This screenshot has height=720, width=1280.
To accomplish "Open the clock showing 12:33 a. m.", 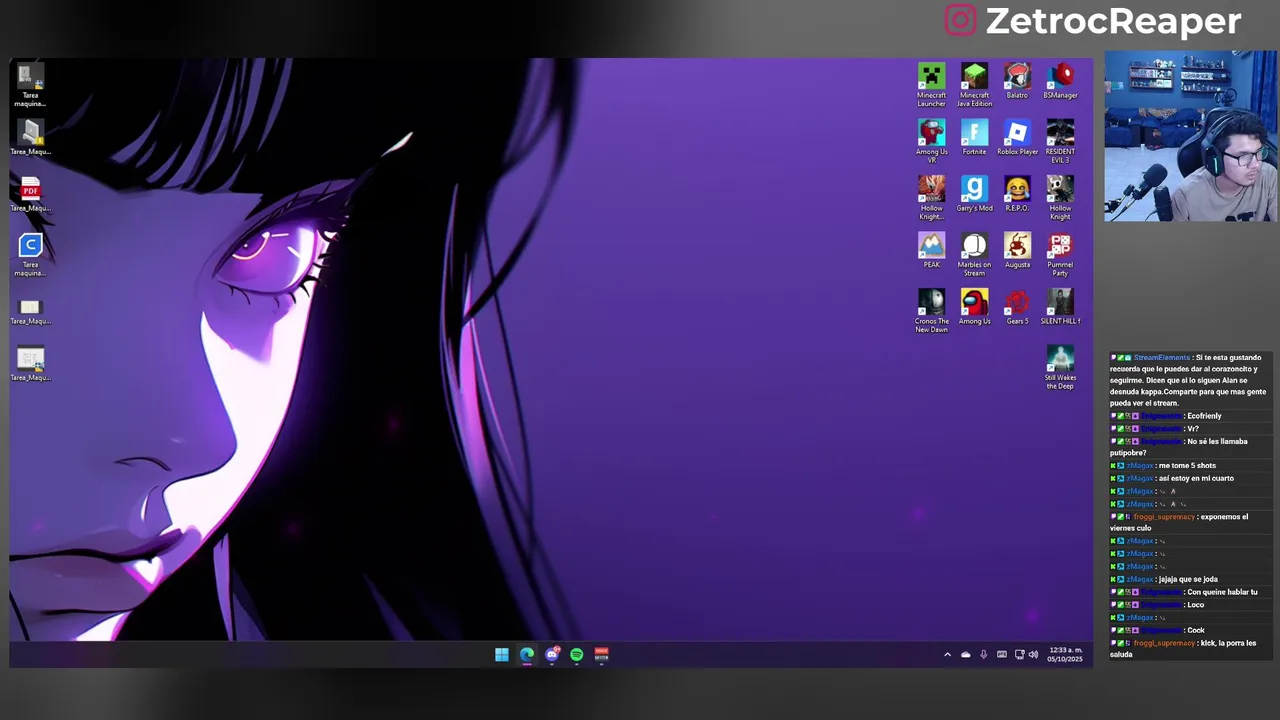I will tap(1065, 654).
